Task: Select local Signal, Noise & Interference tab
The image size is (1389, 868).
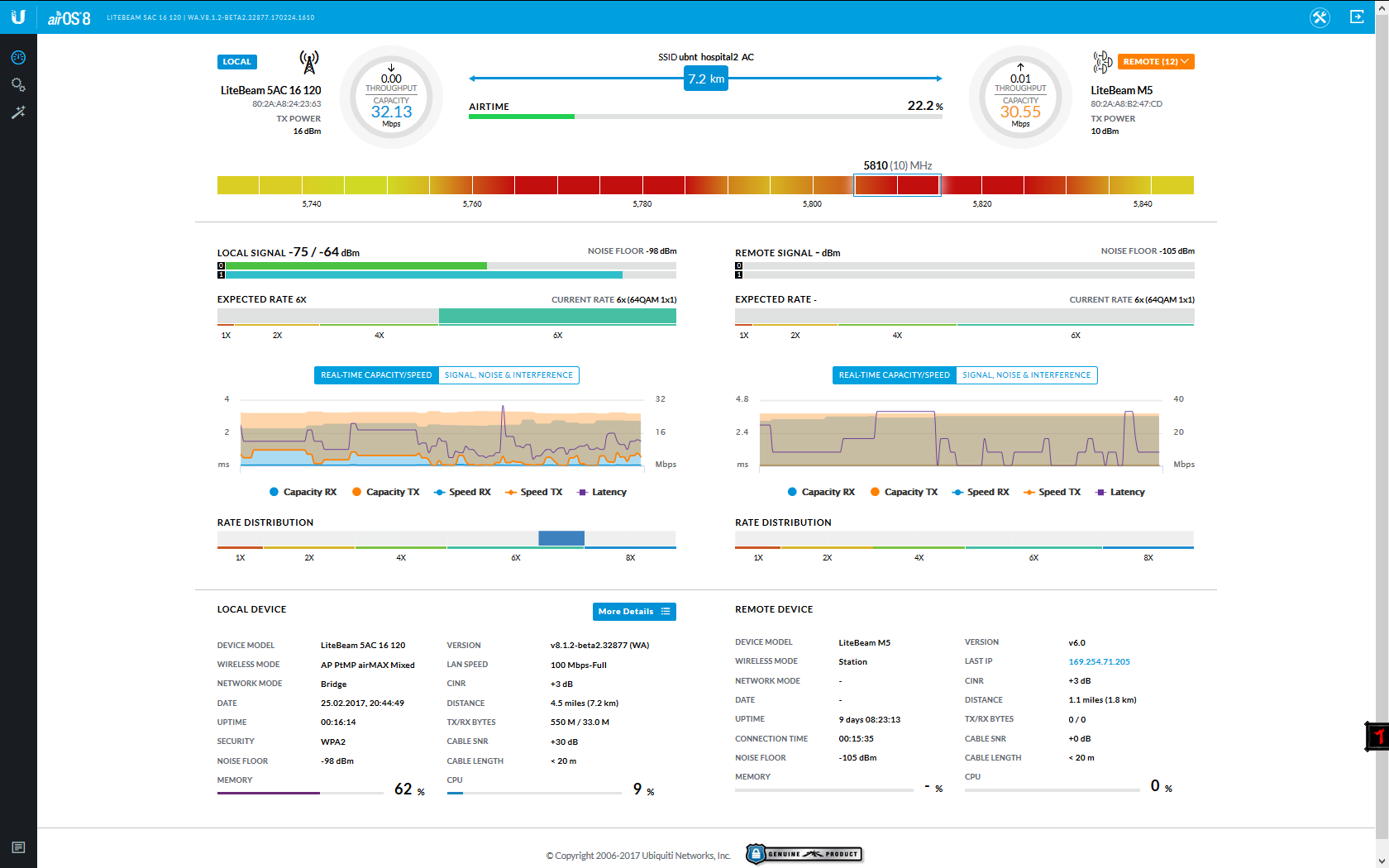Action: [x=508, y=375]
